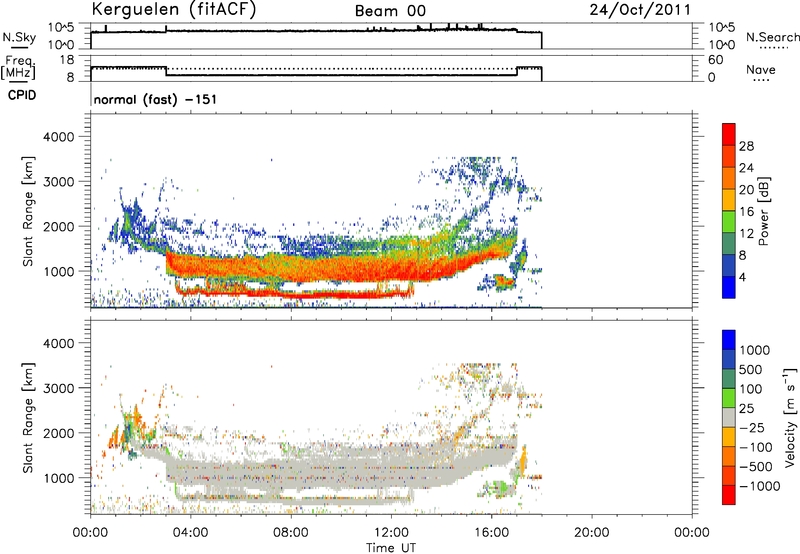Click the '-1000' tick on Velocity colorbar
The width and height of the screenshot is (800, 554).
pos(759,486)
